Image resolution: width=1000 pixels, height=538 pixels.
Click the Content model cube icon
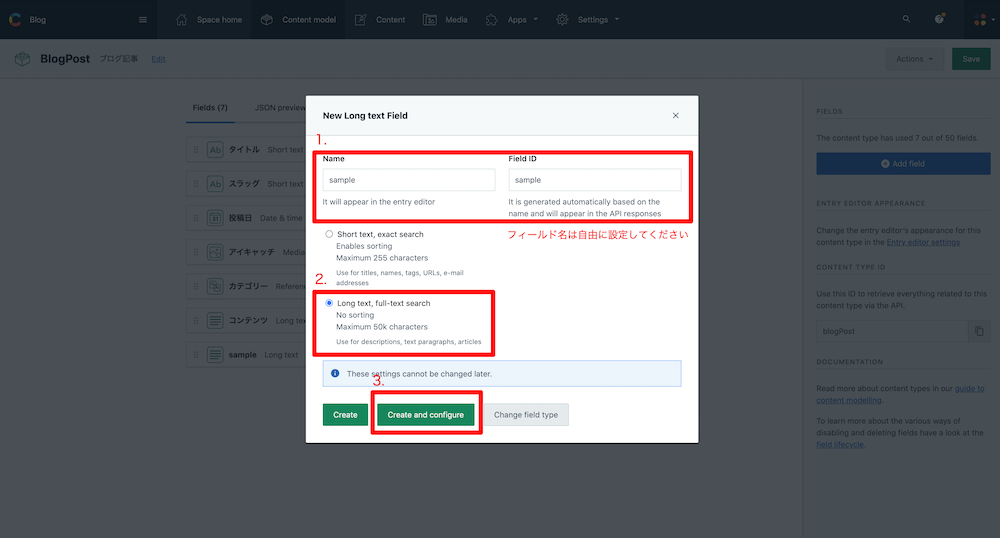[267, 20]
